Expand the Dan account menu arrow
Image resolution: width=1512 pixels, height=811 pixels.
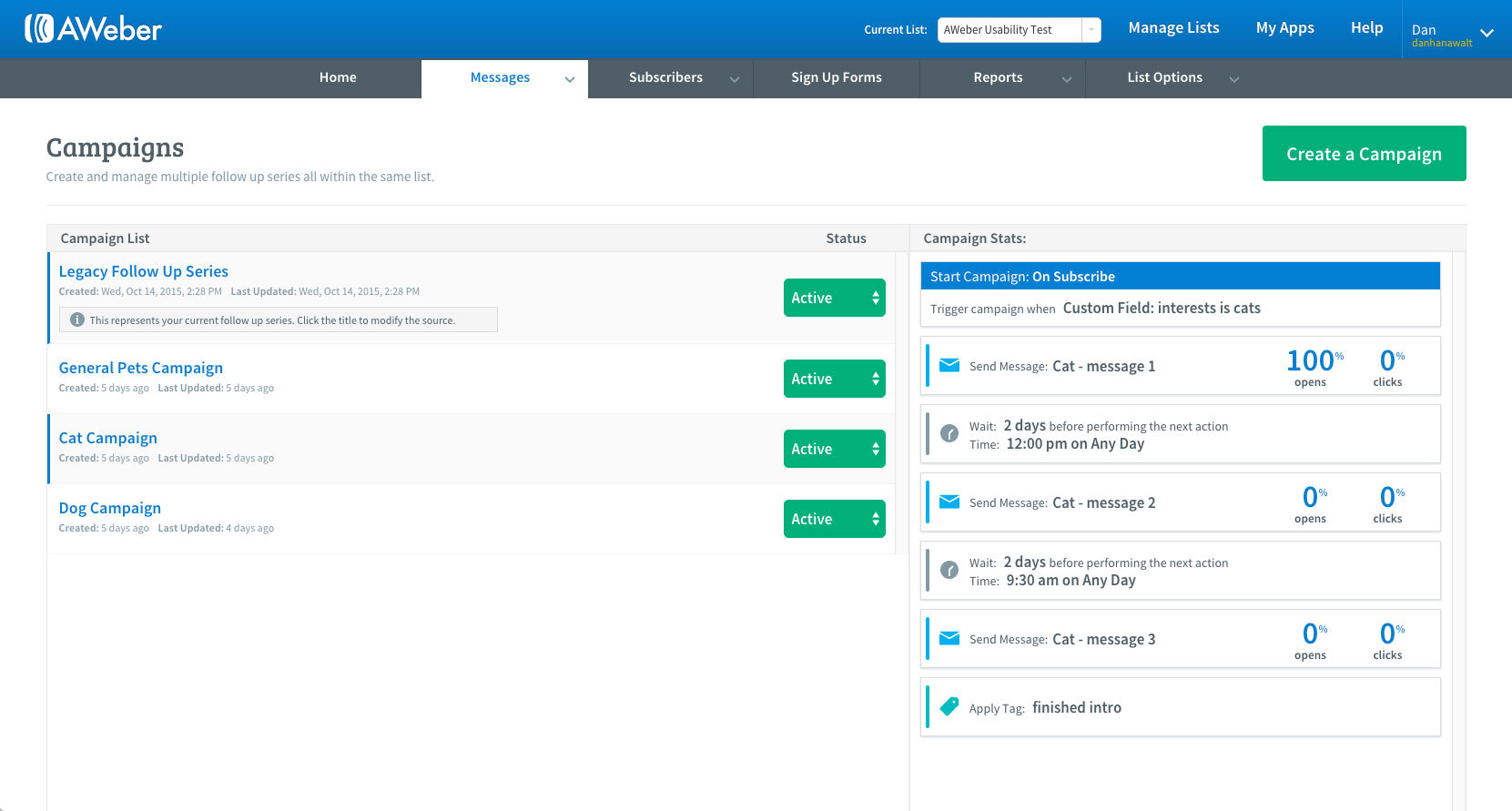coord(1487,33)
